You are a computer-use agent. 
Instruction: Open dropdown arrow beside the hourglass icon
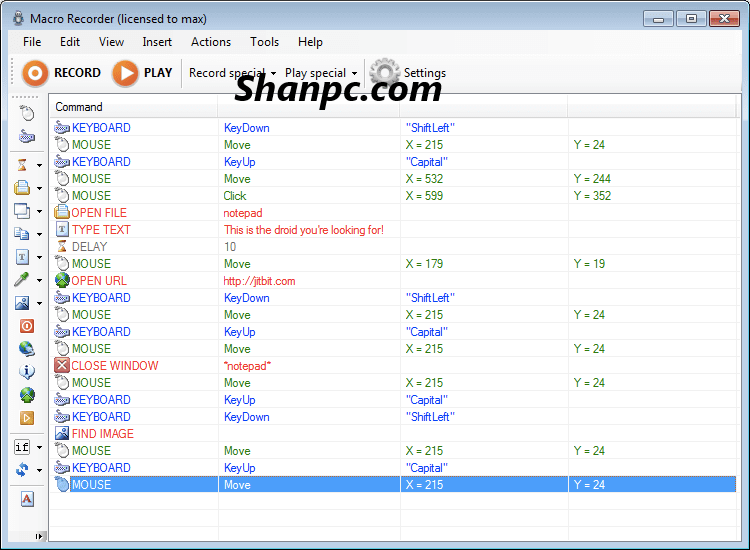pyautogui.click(x=39, y=165)
